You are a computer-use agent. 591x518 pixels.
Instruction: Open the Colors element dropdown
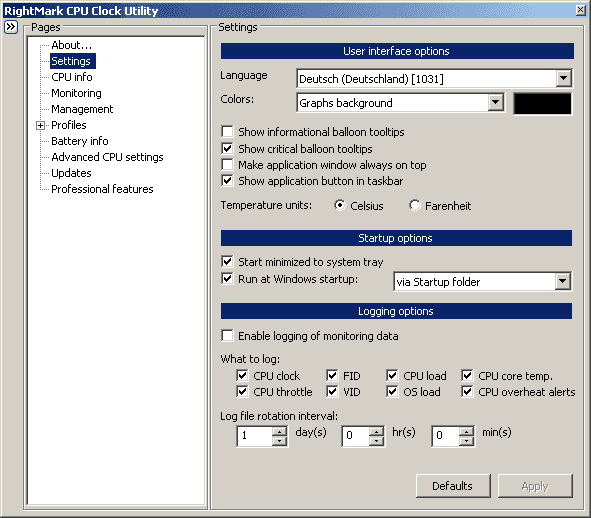(x=495, y=102)
